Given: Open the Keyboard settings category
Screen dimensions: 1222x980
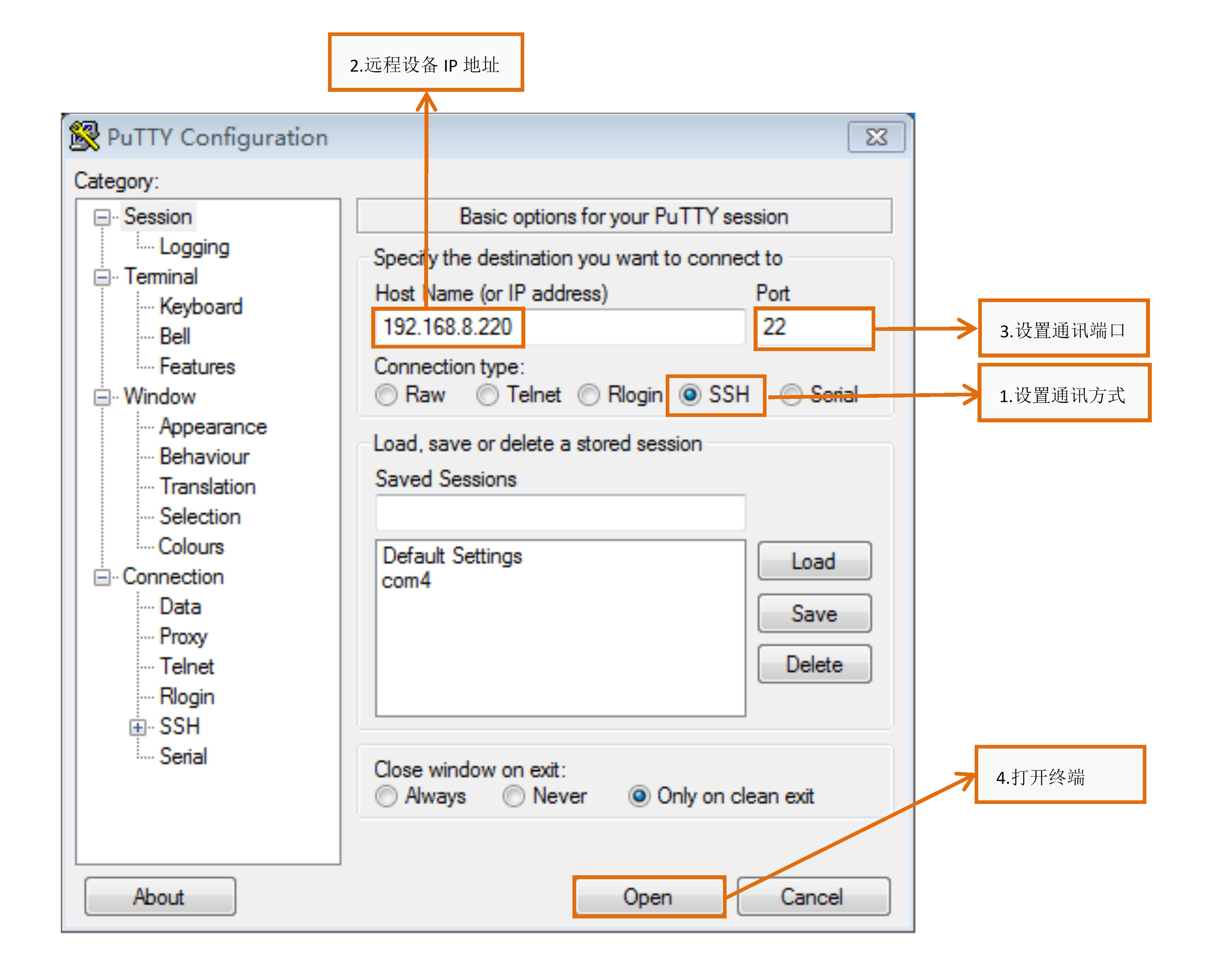Looking at the screenshot, I should (x=201, y=307).
